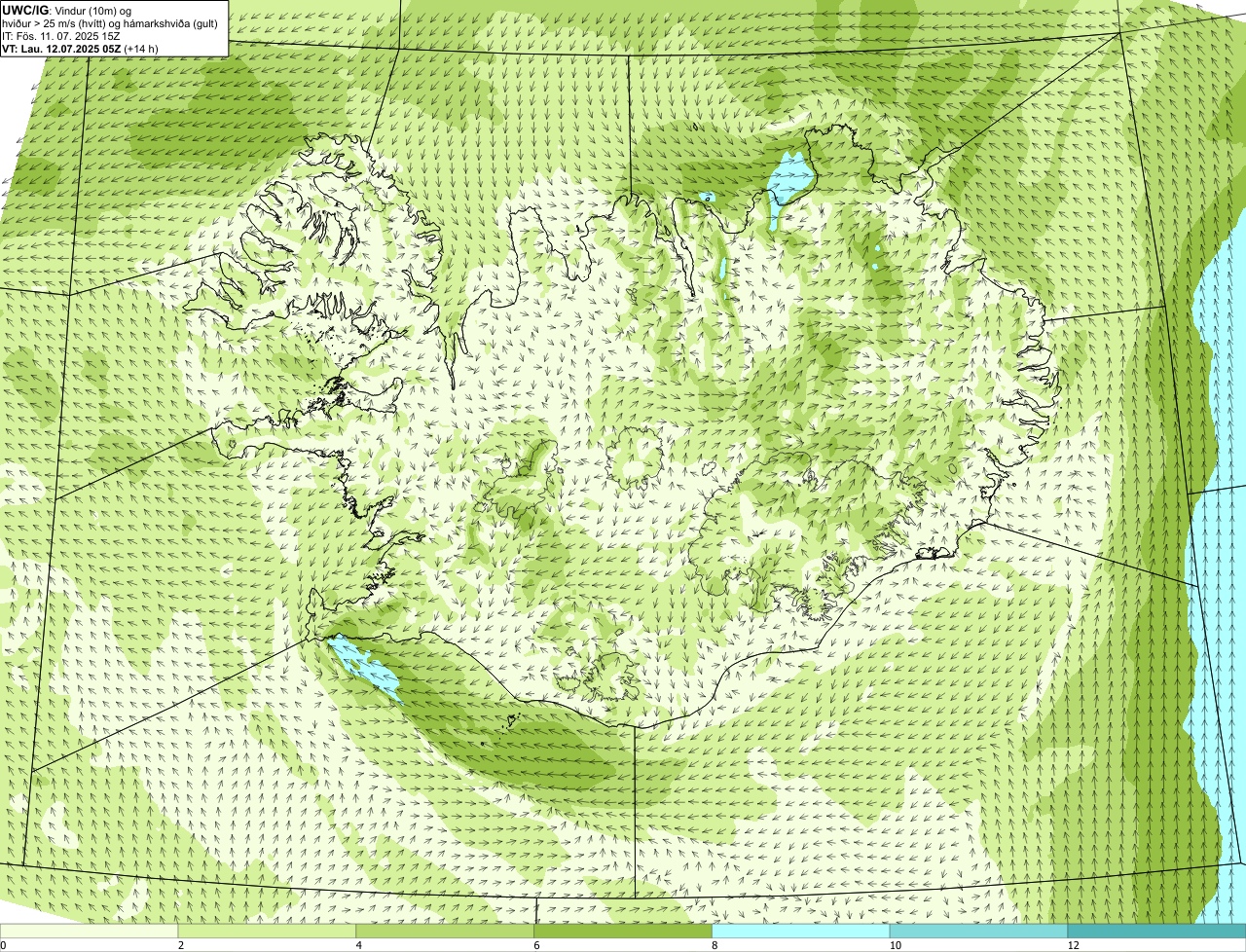Click the "(+14 h)" forecast offset label

coord(141,49)
